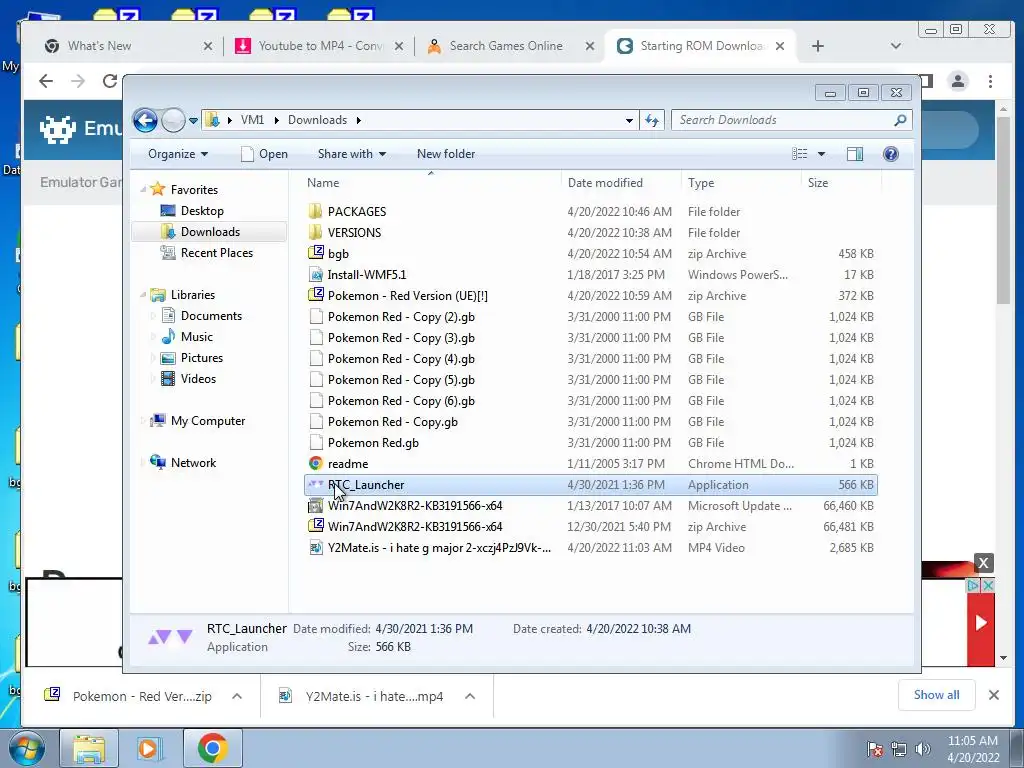Expand My Computer in navigation pane
The width and height of the screenshot is (1024, 768).
(x=144, y=421)
